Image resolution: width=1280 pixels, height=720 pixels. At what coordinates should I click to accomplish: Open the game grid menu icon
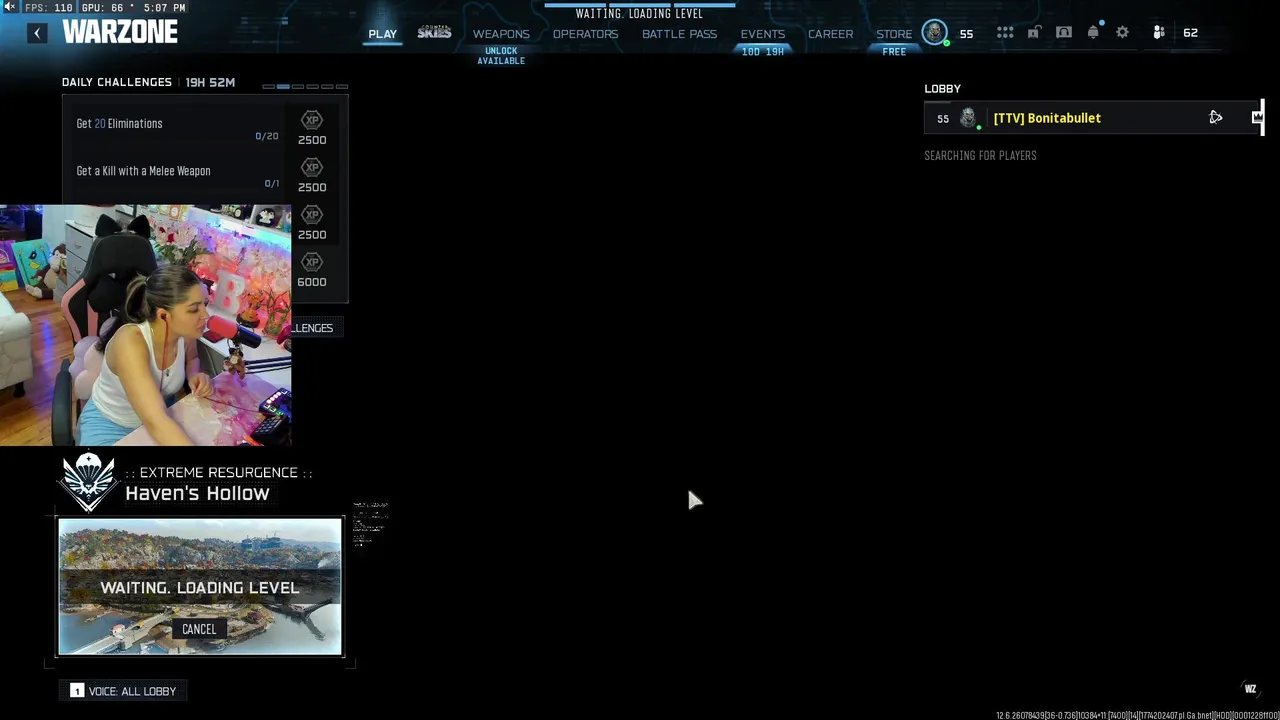tap(1005, 33)
